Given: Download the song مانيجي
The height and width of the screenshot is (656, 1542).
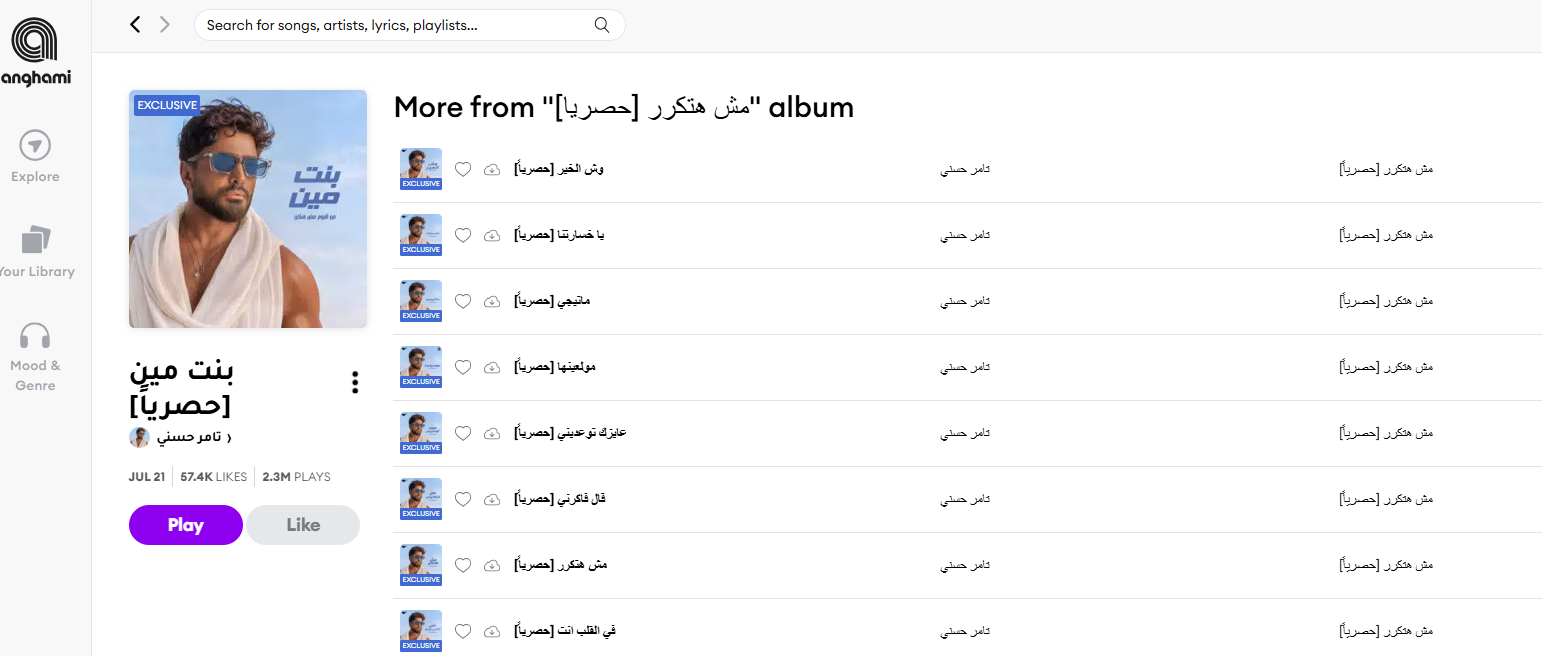Looking at the screenshot, I should 491,302.
